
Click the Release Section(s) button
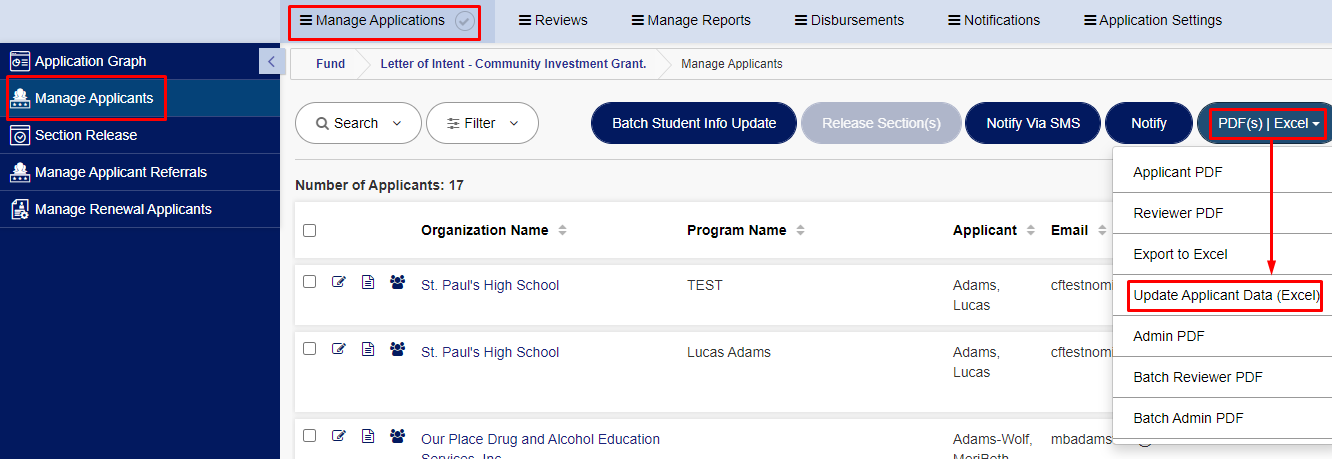tap(881, 123)
